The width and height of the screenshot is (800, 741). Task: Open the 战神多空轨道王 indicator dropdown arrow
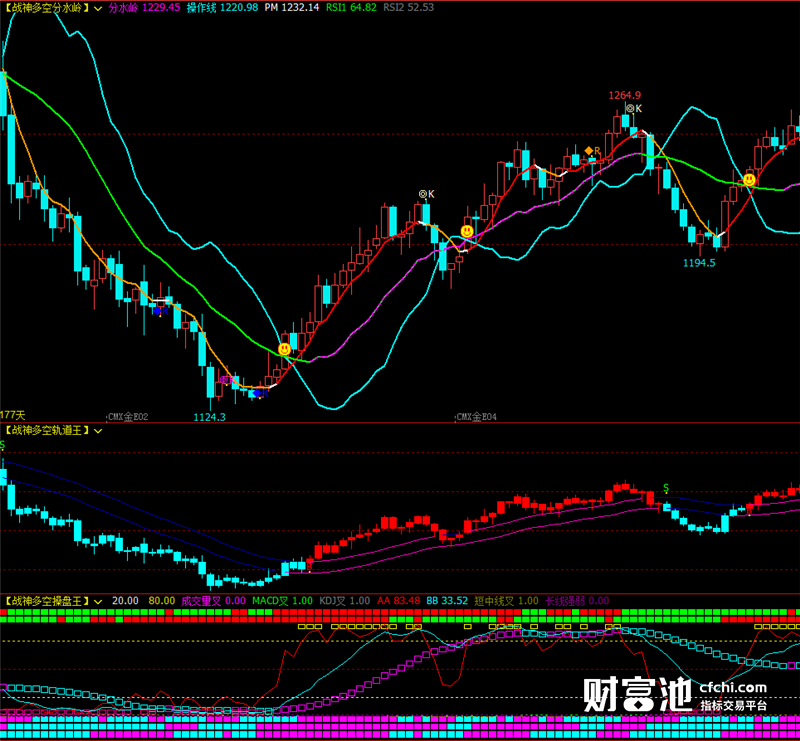coord(98,431)
